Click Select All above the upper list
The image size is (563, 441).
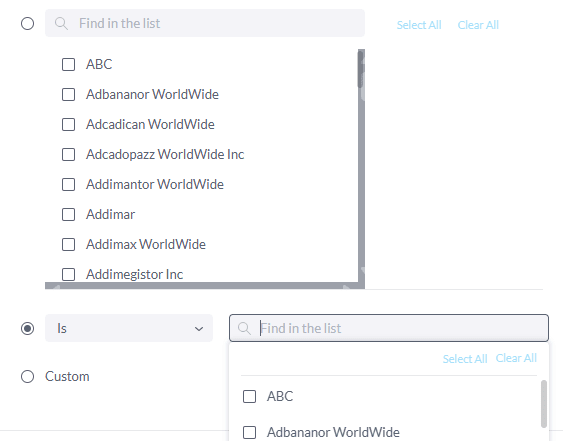[x=419, y=25]
